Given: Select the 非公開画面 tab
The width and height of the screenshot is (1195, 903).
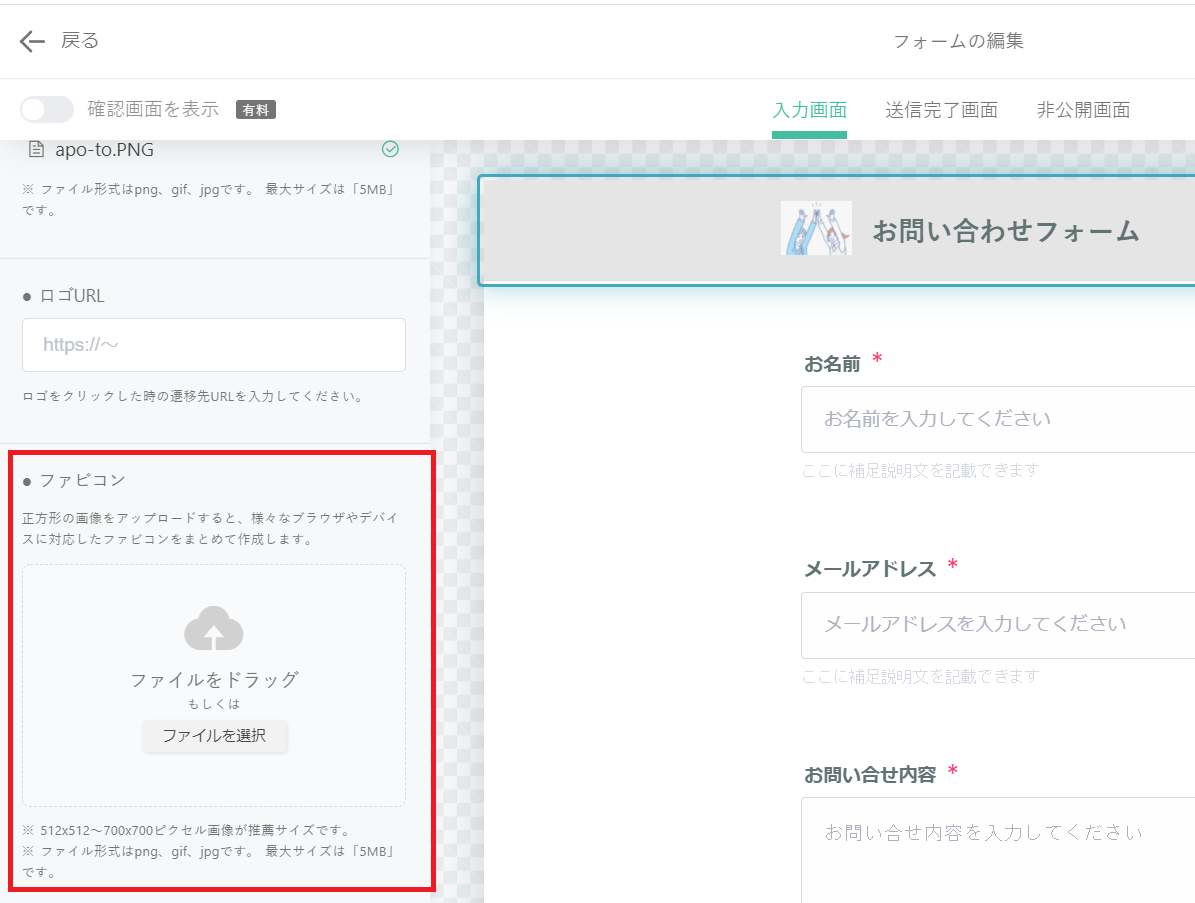Looking at the screenshot, I should [1083, 110].
